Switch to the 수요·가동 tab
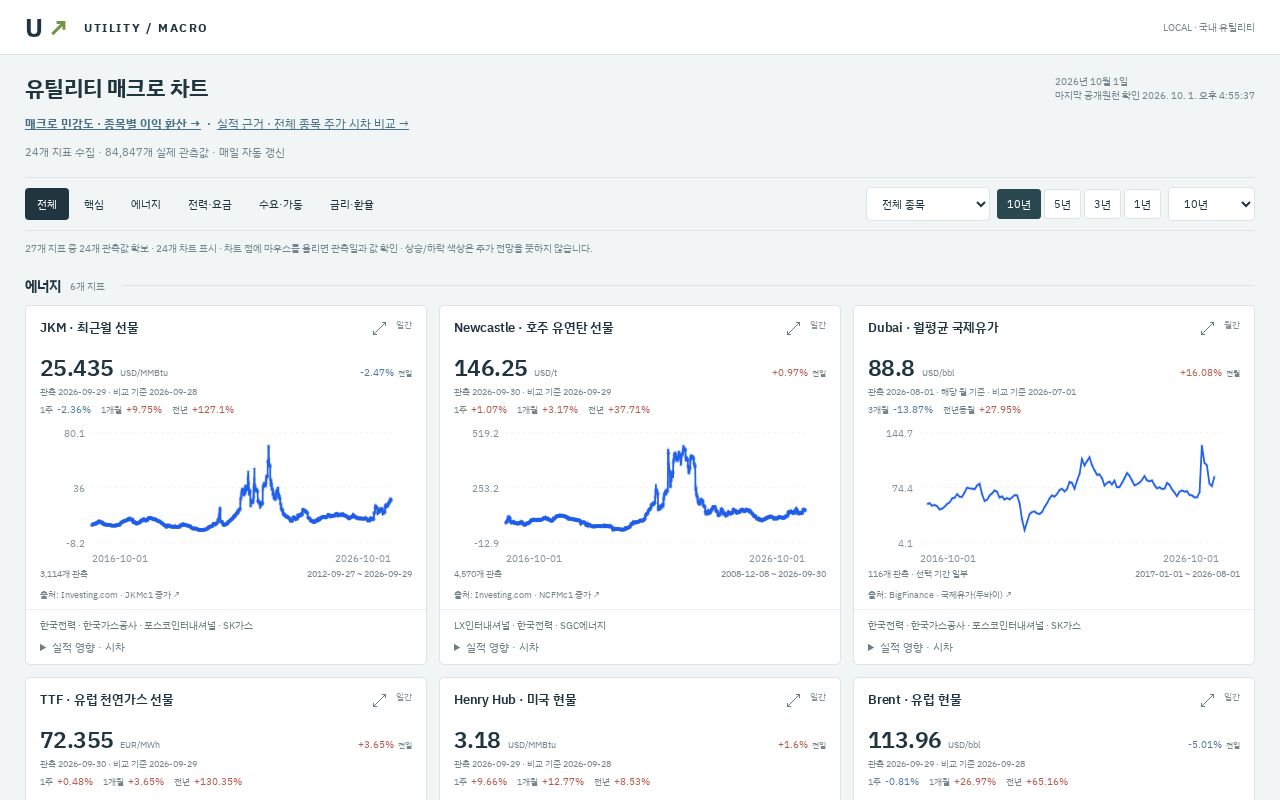1280x800 pixels. (x=280, y=204)
